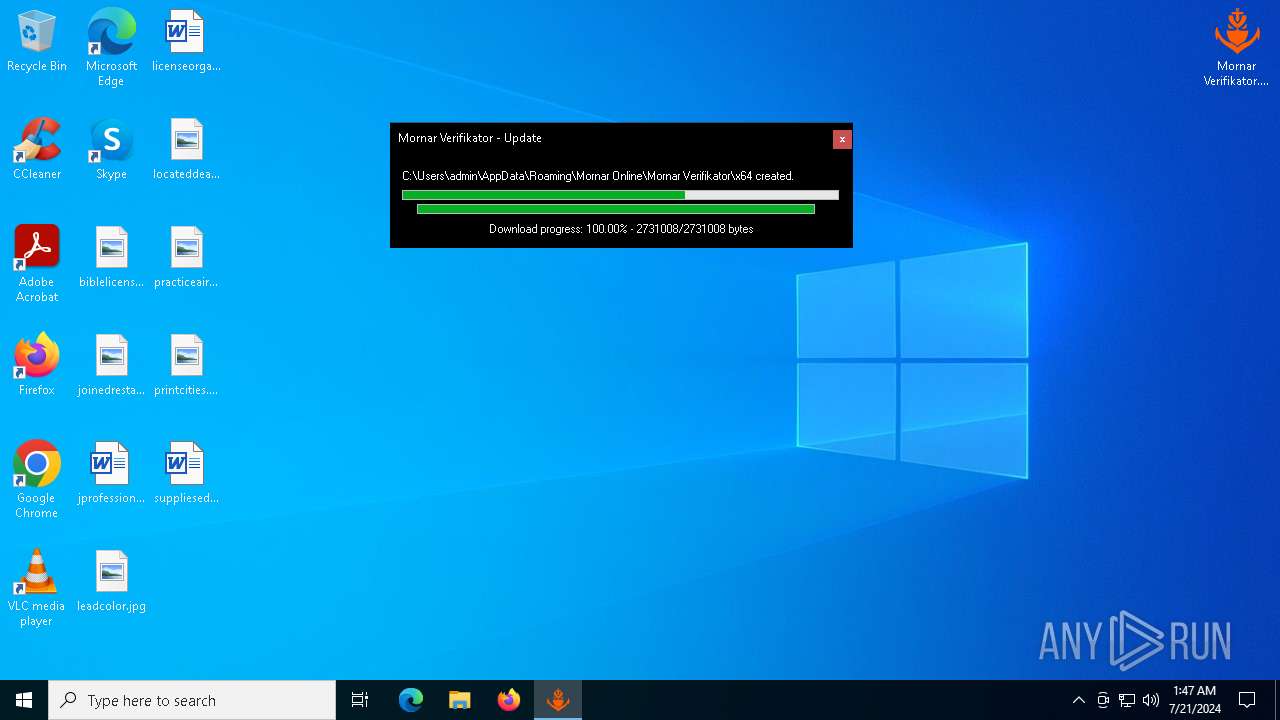Select the leadcolor.jpg file icon
This screenshot has width=1280, height=720.
coord(111,582)
